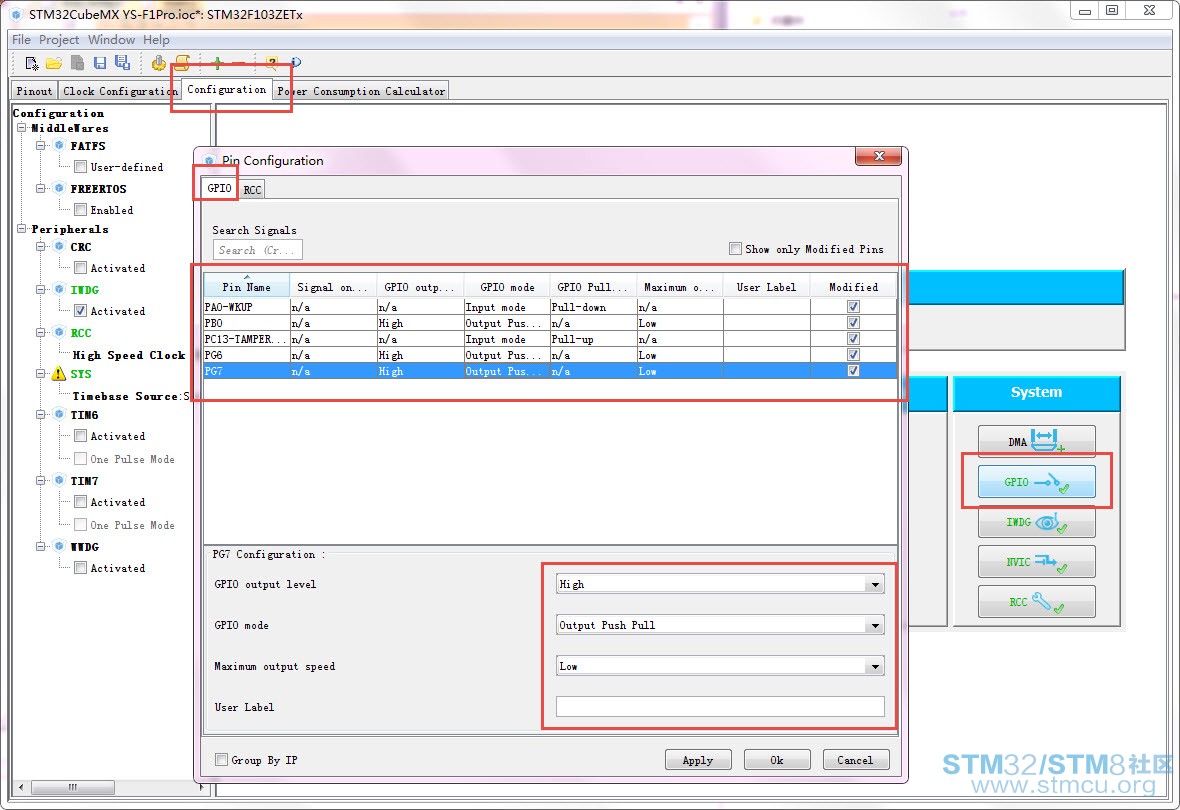Click the SYS yellow warning icon
The height and width of the screenshot is (810, 1180).
tap(59, 374)
